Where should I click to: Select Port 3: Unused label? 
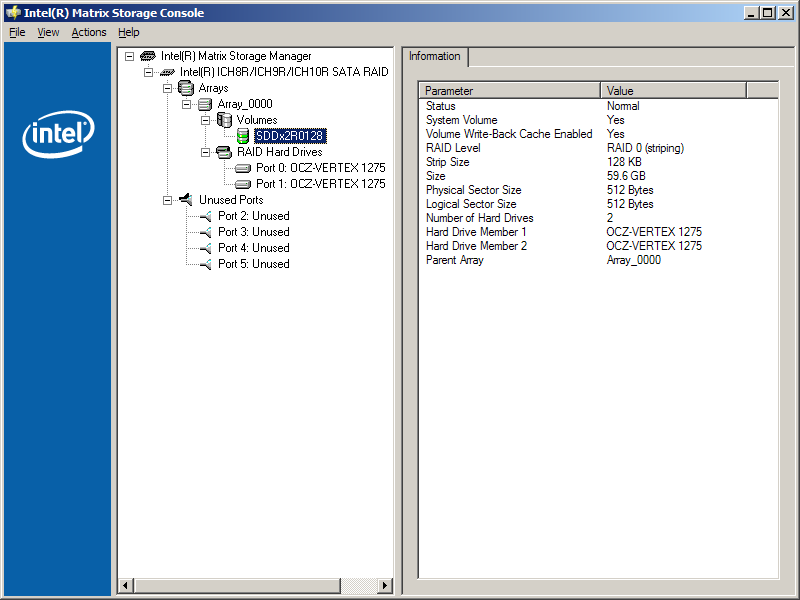pyautogui.click(x=254, y=232)
